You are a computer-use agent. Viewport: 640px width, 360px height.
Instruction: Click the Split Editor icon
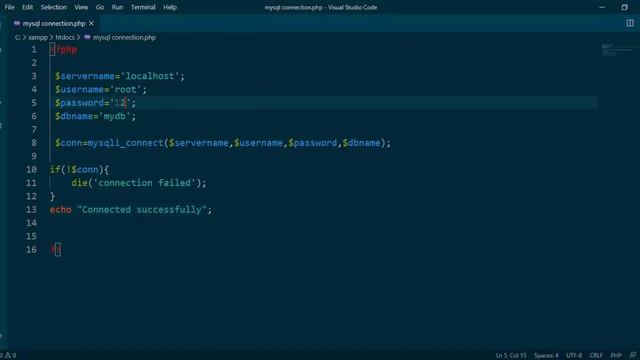coord(630,23)
